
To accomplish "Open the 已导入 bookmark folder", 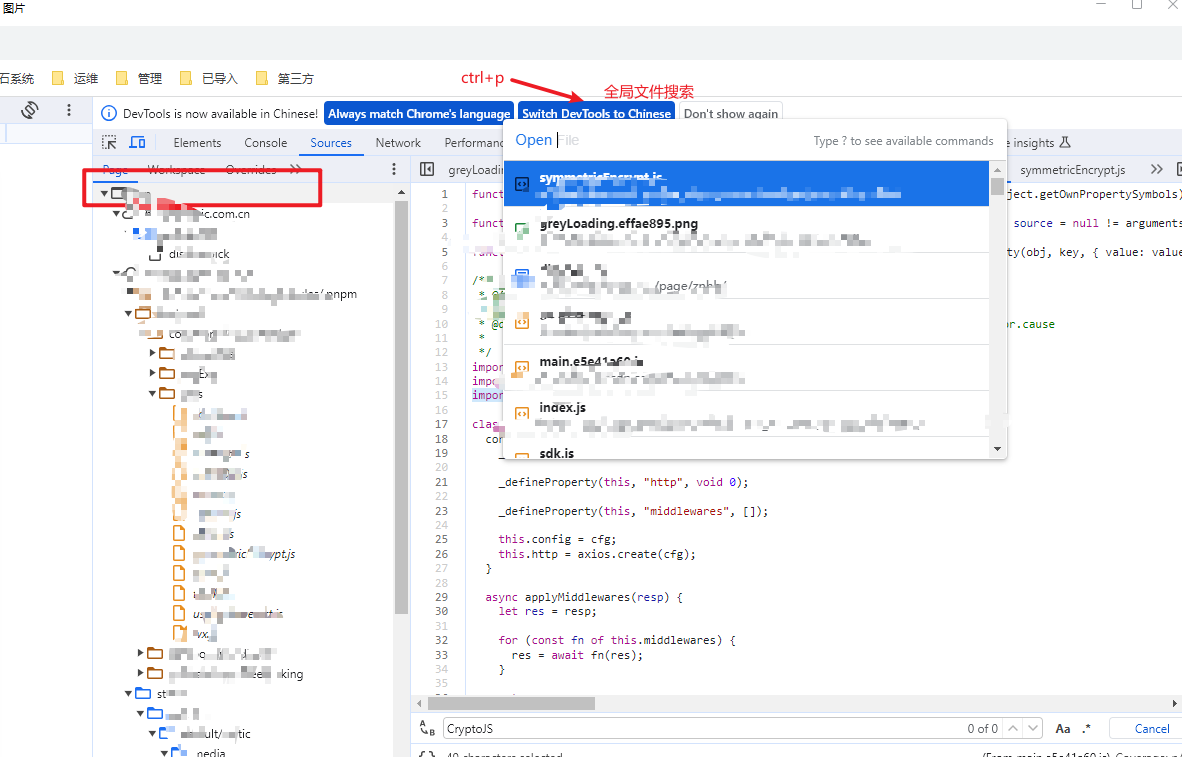I will 209,78.
